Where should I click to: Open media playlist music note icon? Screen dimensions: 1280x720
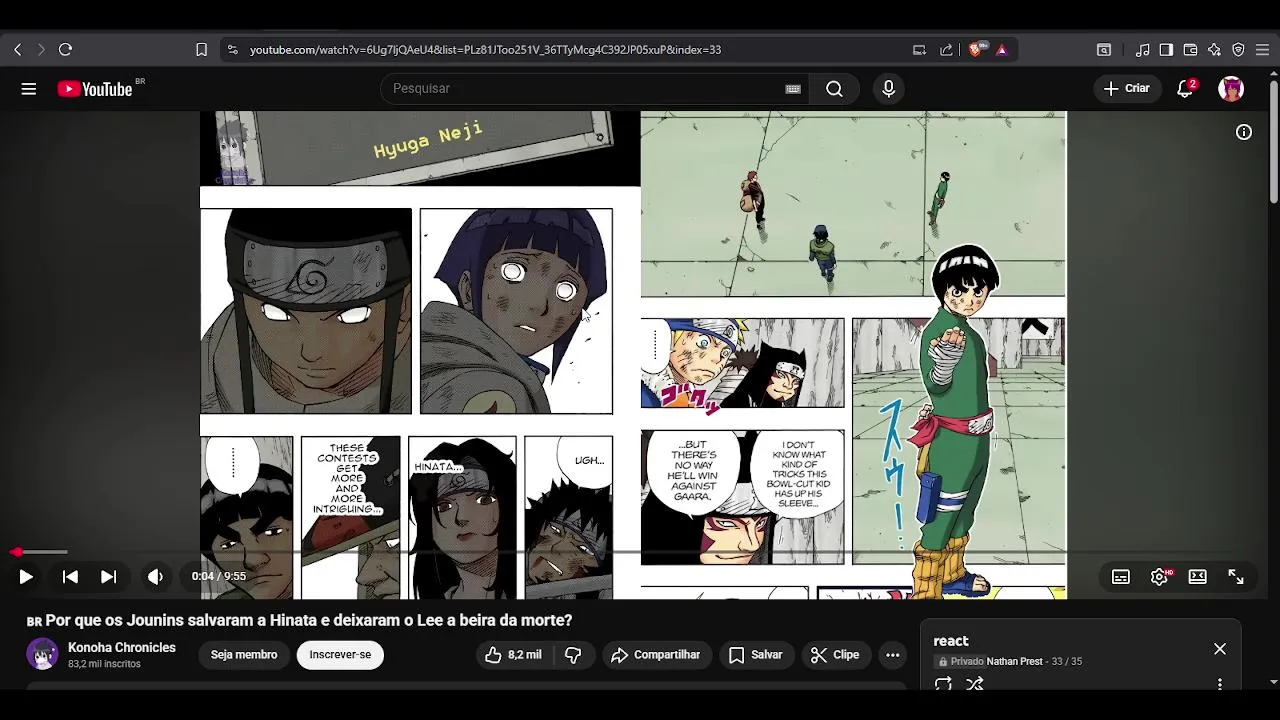(x=1142, y=49)
